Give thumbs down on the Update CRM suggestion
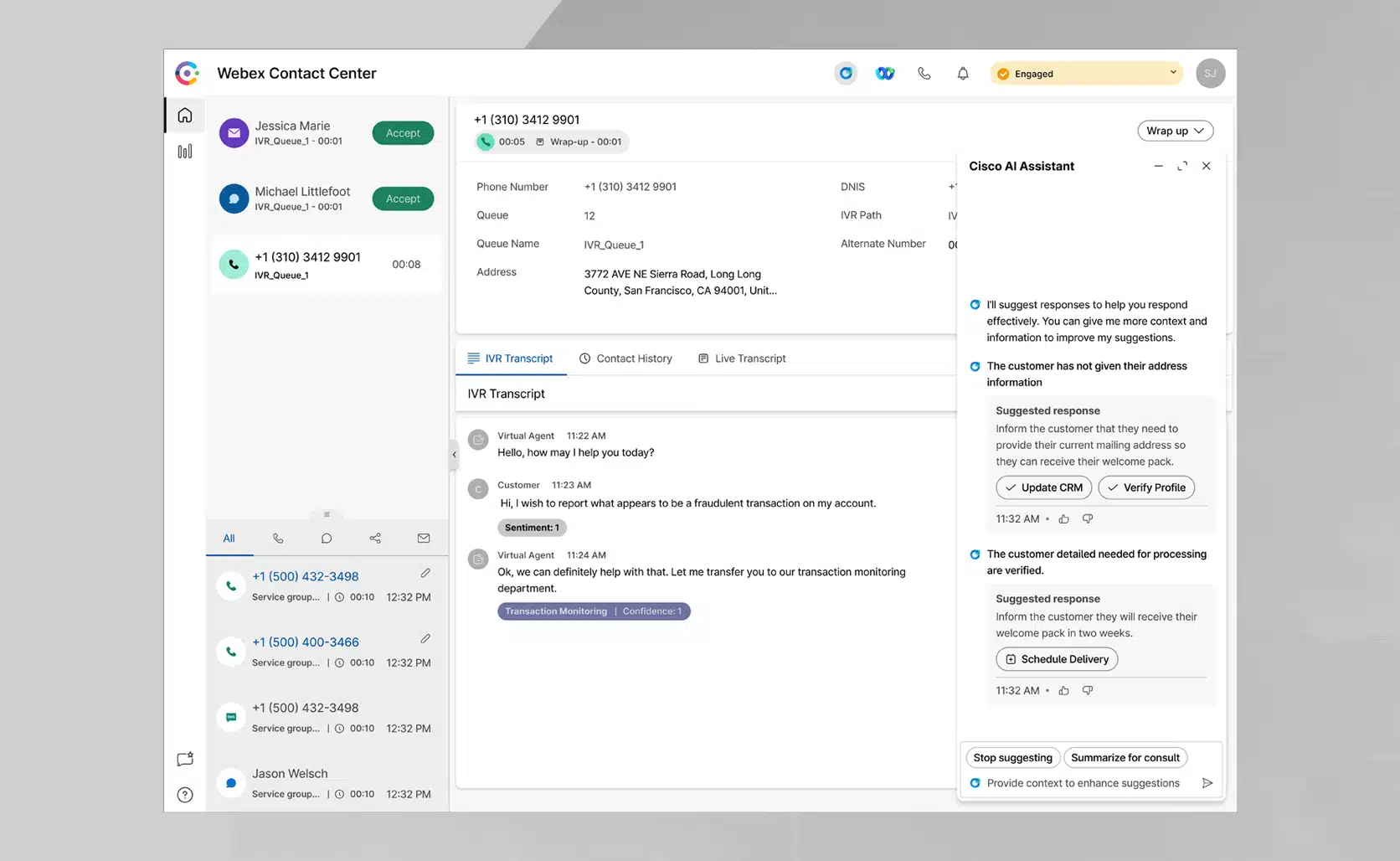The width and height of the screenshot is (1400, 861). coord(1088,519)
